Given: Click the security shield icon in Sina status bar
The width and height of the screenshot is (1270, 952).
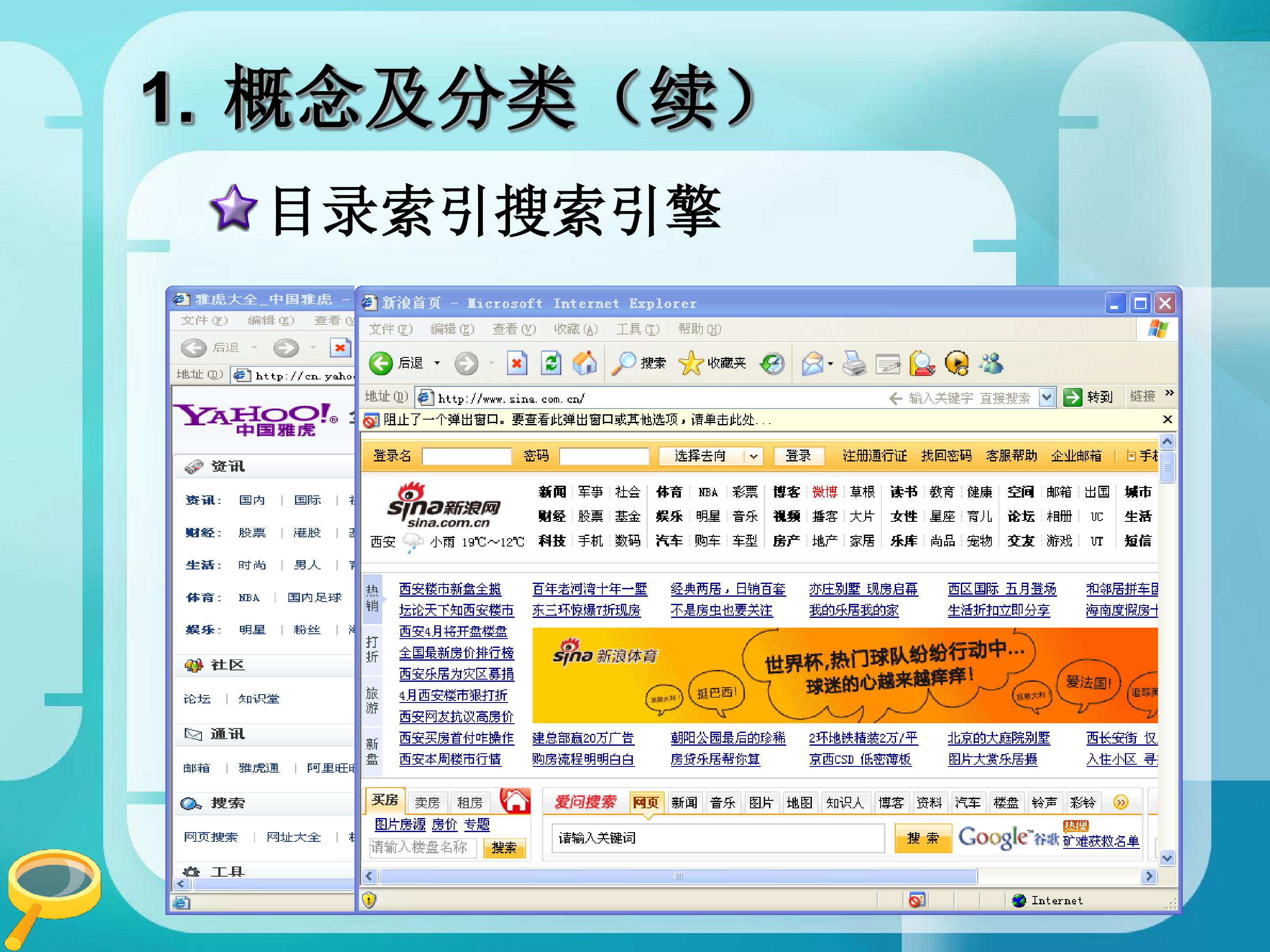Looking at the screenshot, I should 369,900.
